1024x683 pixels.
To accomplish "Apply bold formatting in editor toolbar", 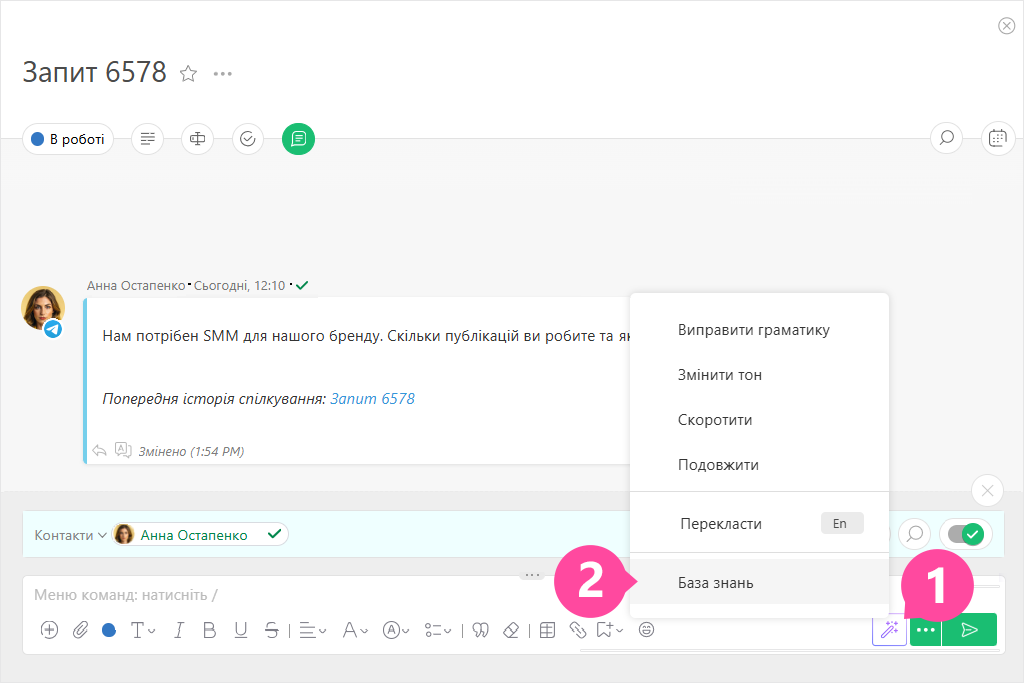I will coord(210,630).
